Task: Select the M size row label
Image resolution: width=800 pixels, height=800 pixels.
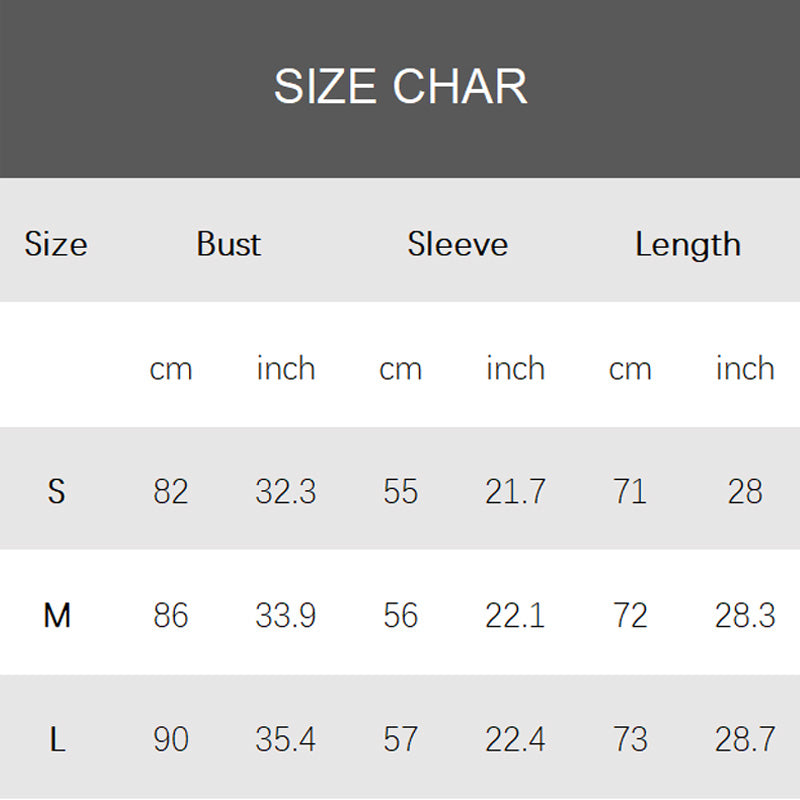Action: [57, 615]
